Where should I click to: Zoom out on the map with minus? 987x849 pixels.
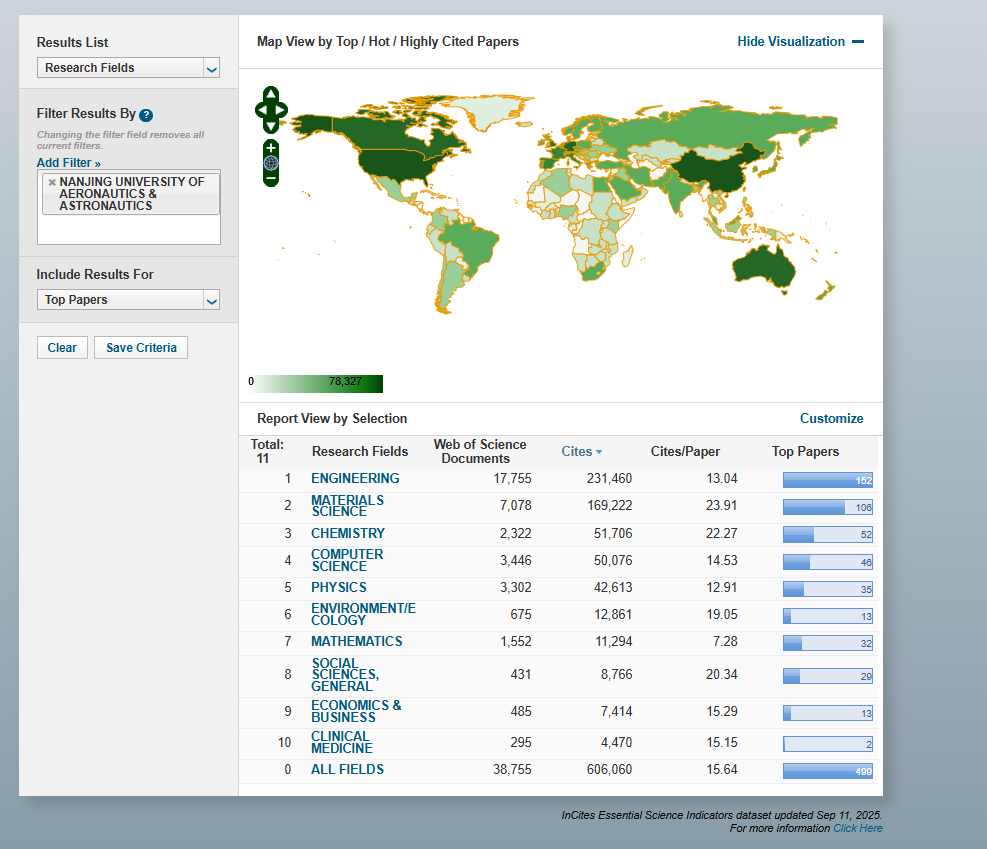pos(271,179)
